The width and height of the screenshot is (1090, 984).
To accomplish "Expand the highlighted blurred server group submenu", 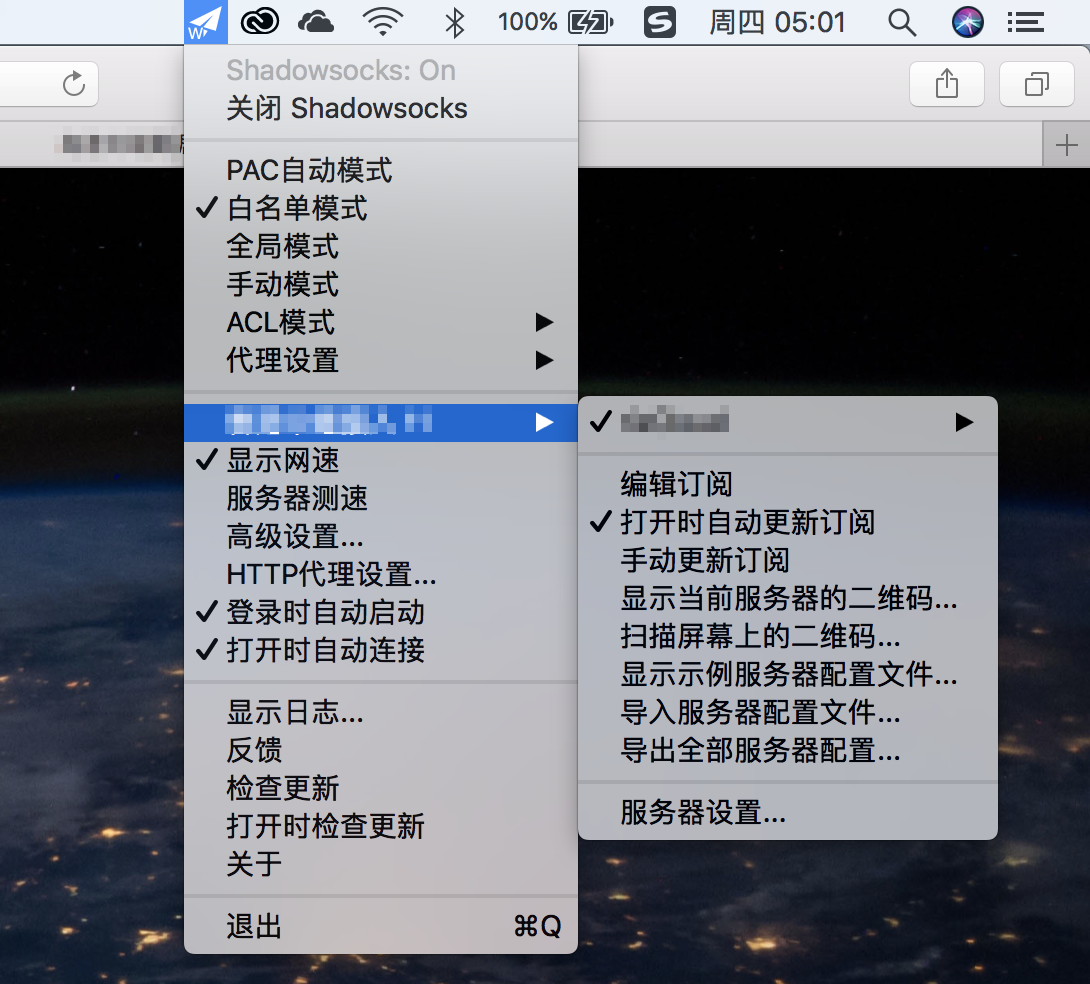I will pos(381,423).
